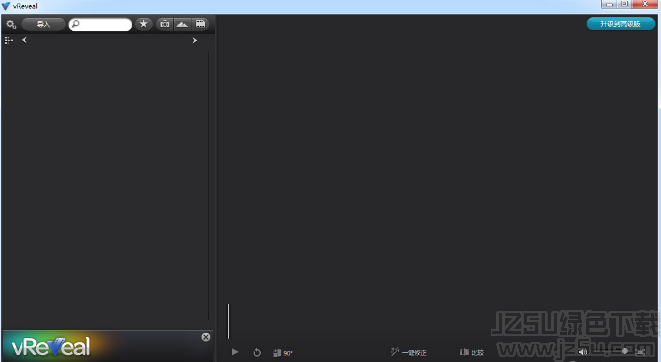The image size is (661, 362).
Task: Click the 比较 compare button
Action: [471, 352]
